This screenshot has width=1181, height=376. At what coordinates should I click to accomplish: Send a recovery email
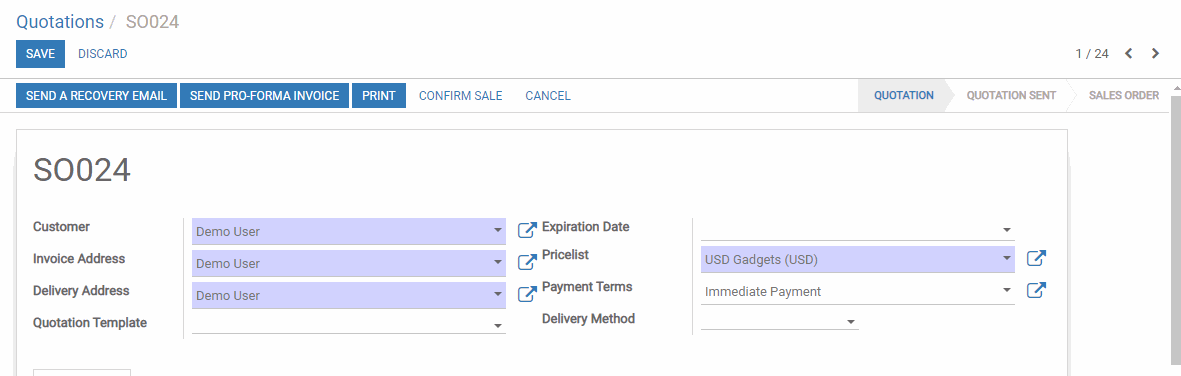coord(96,96)
